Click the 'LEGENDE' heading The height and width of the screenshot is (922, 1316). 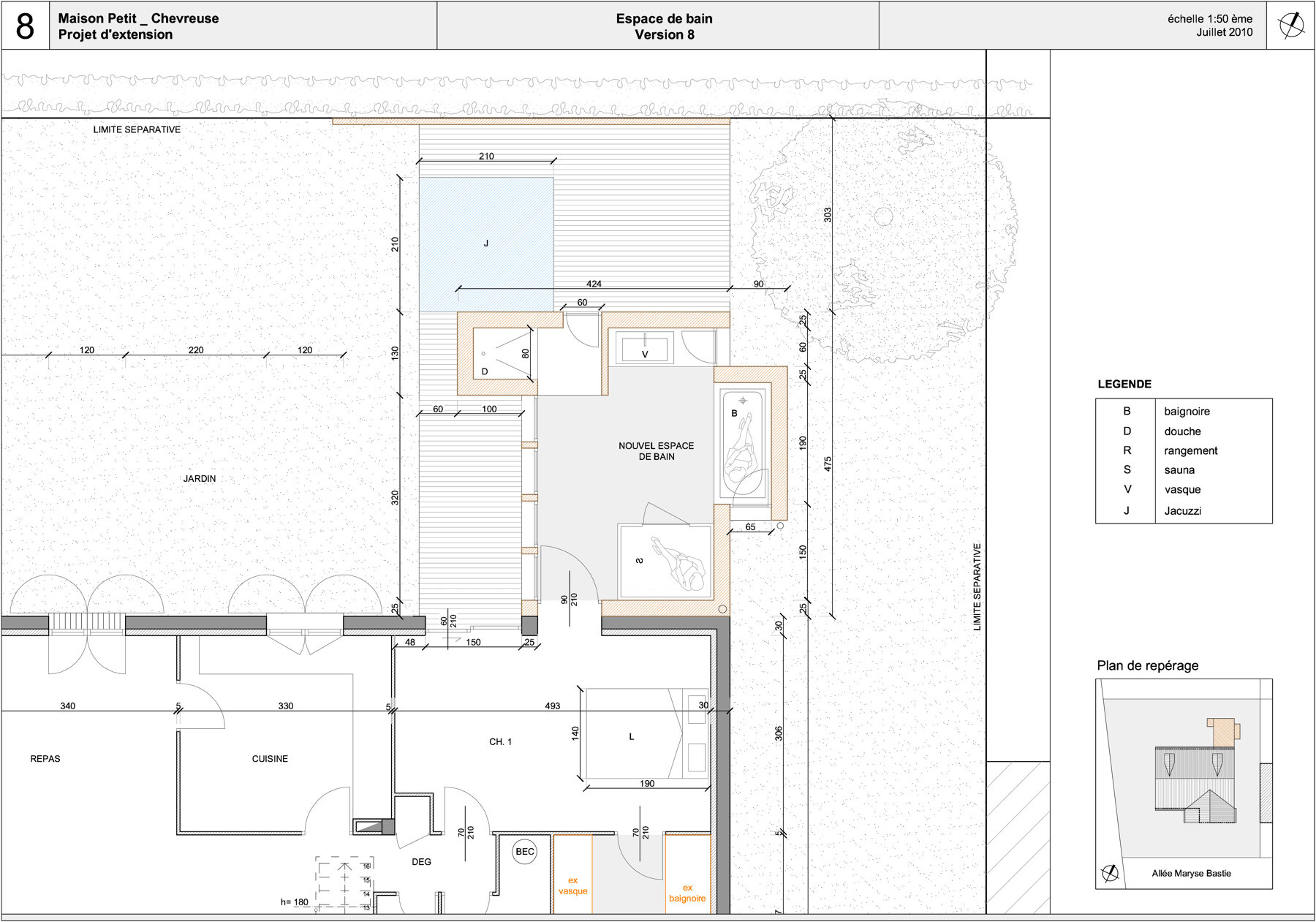(1124, 384)
